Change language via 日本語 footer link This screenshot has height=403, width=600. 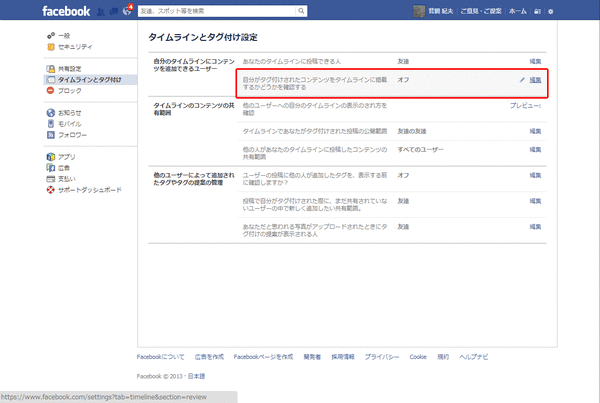point(196,376)
